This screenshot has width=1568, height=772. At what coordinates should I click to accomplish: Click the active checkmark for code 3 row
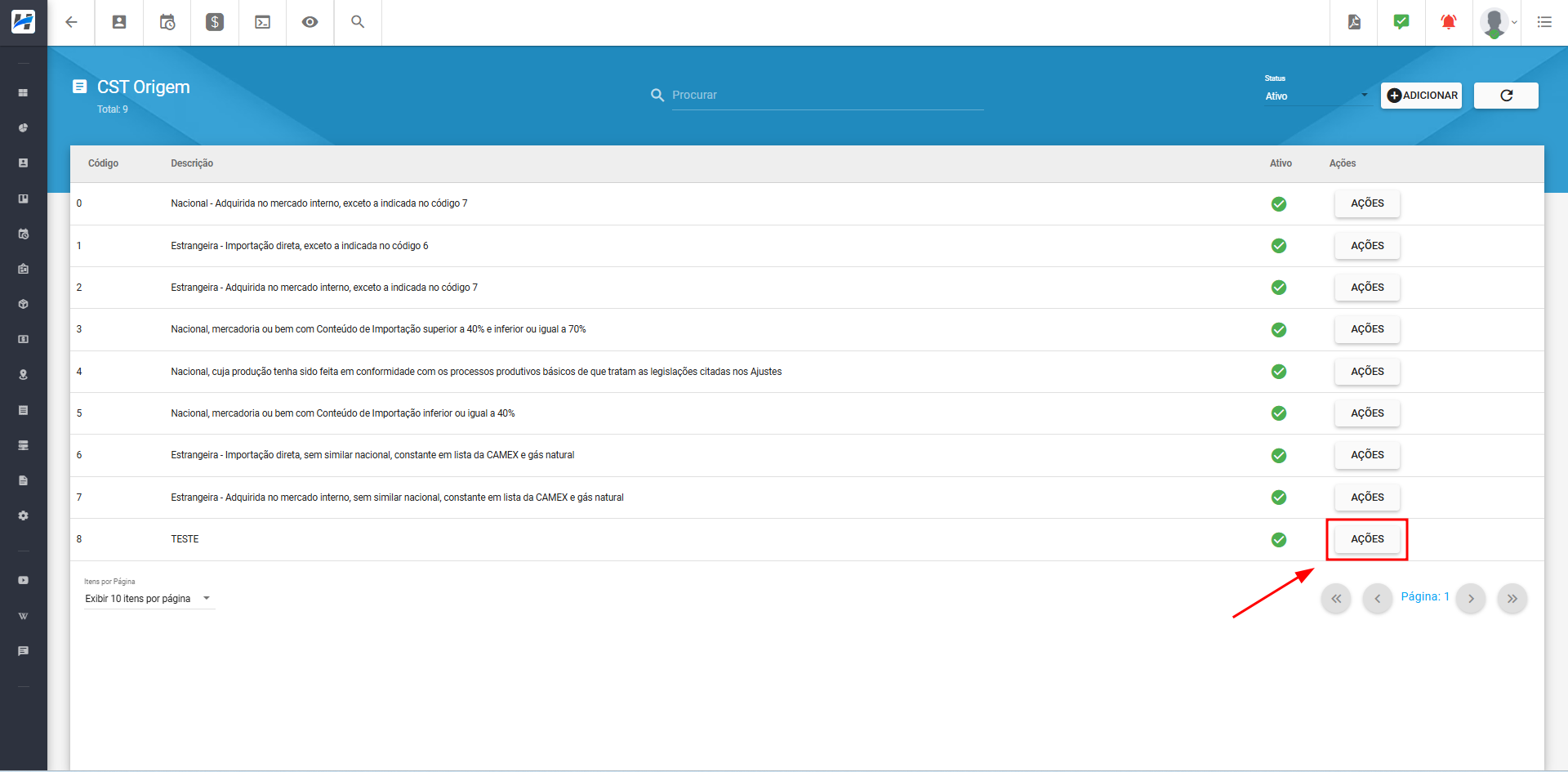click(1279, 330)
